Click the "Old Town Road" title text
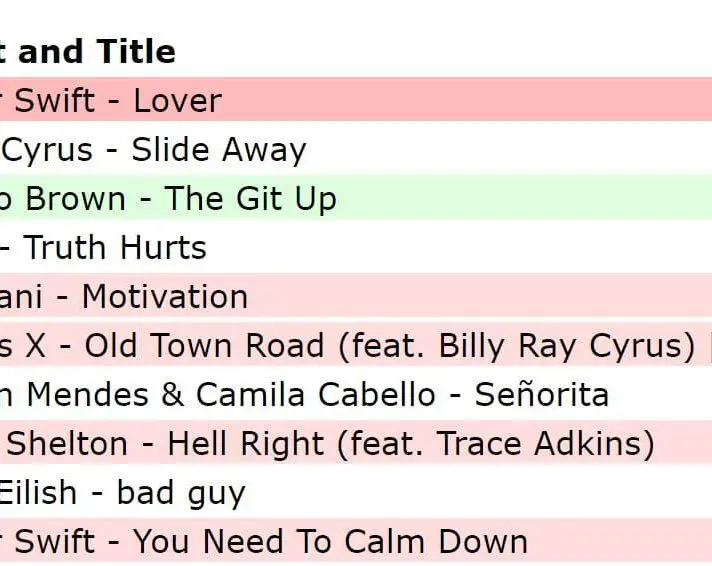The height and width of the screenshot is (566, 712). point(204,346)
